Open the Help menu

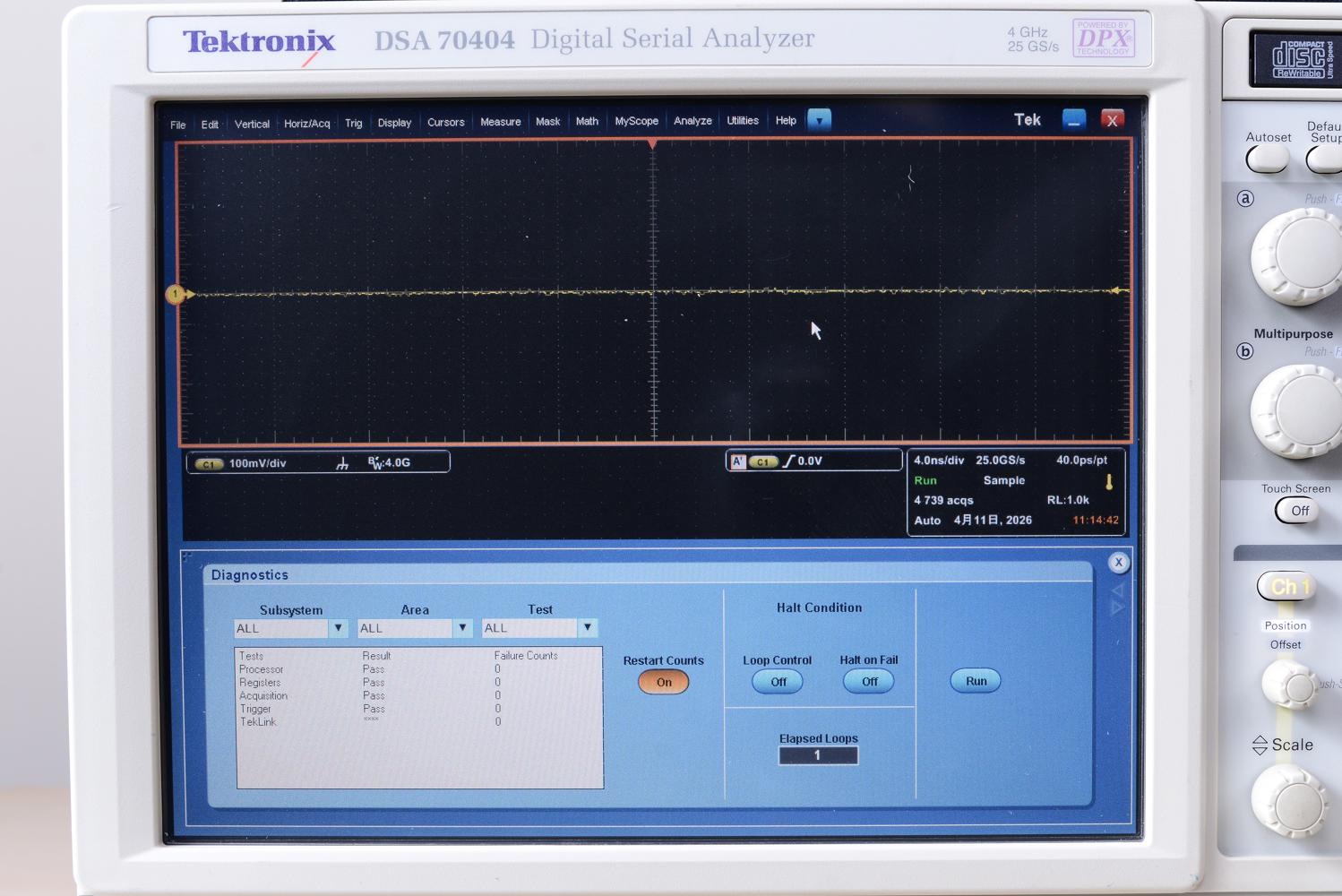786,120
